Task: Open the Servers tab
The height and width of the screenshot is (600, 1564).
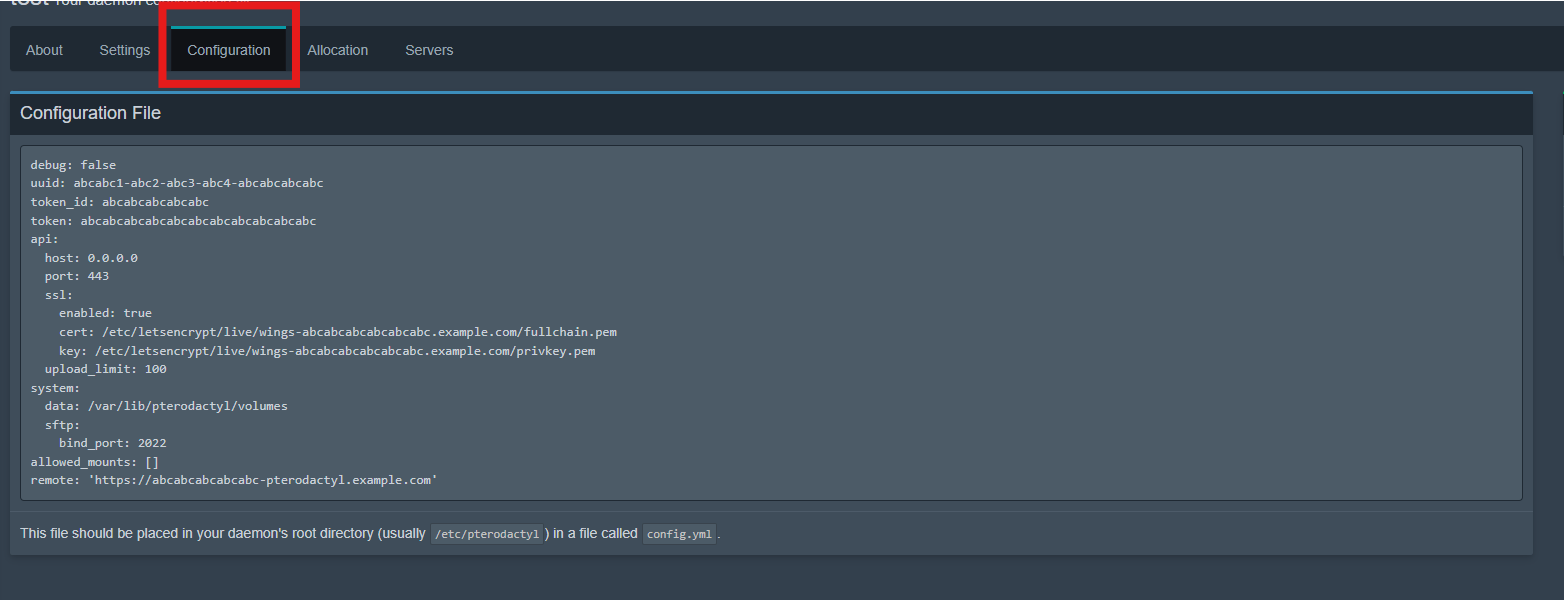Action: [428, 49]
